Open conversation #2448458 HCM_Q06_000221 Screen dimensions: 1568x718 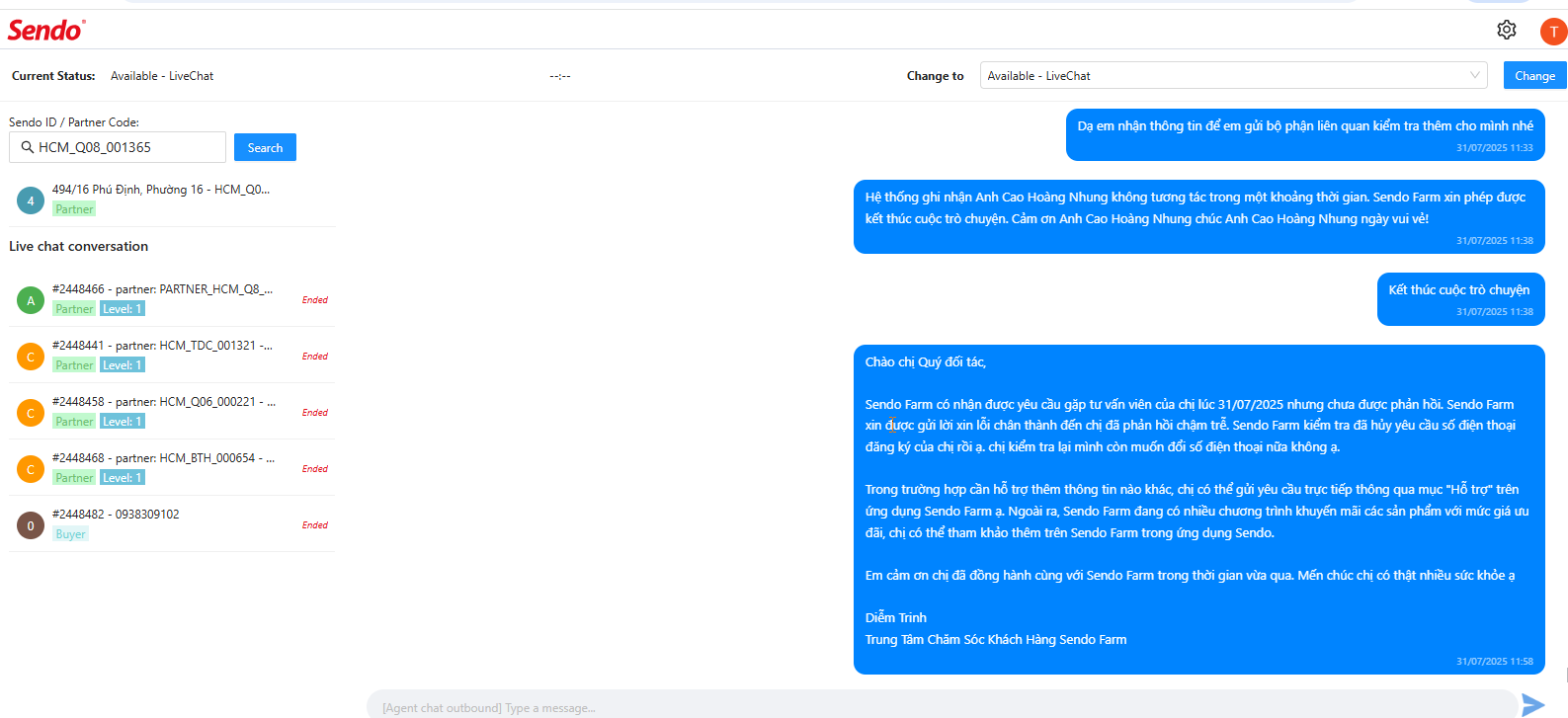click(172, 412)
